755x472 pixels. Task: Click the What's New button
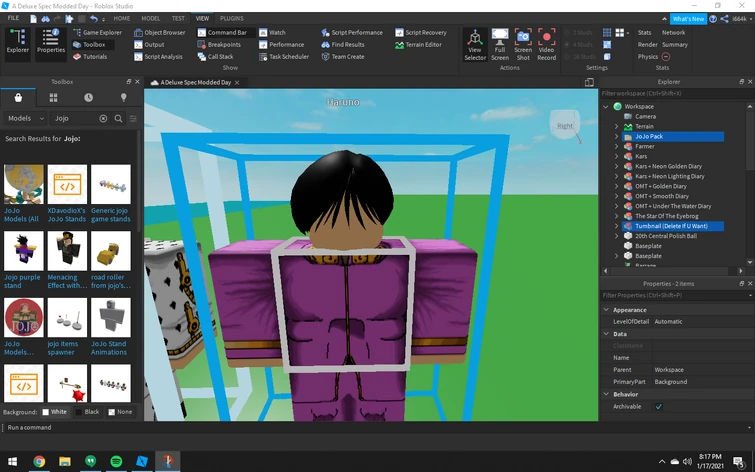[688, 18]
